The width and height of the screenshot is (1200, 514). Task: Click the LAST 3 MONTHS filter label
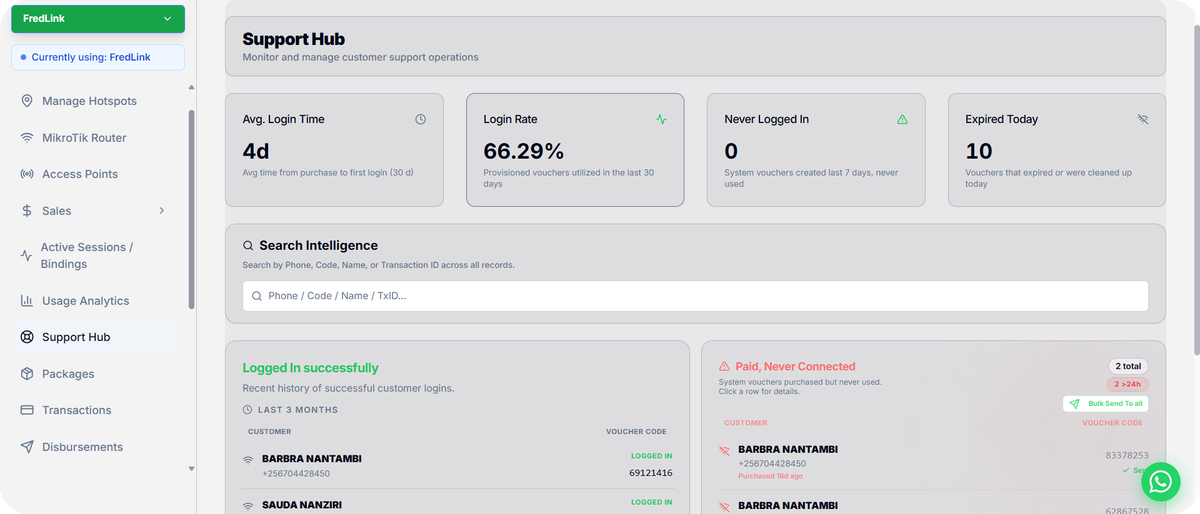point(298,410)
